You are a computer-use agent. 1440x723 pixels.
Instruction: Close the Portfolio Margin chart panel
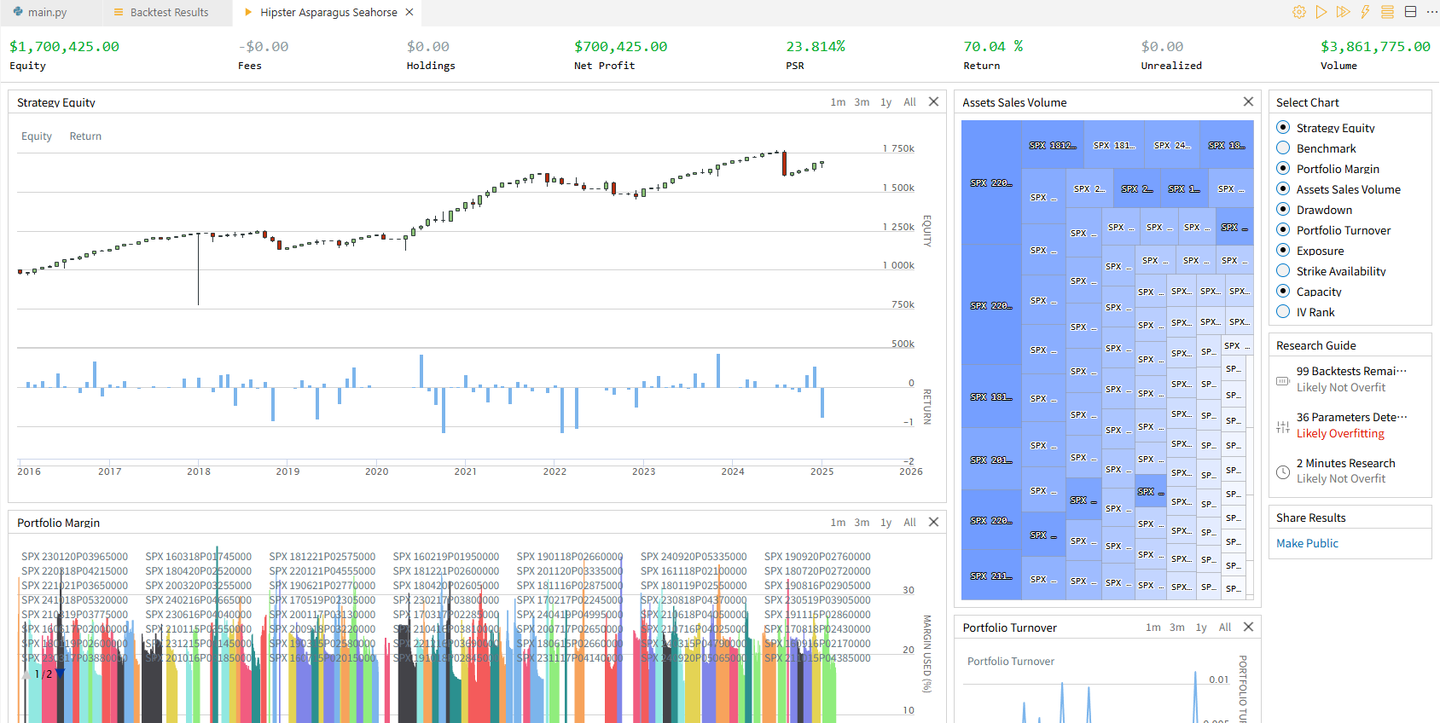pyautogui.click(x=934, y=522)
